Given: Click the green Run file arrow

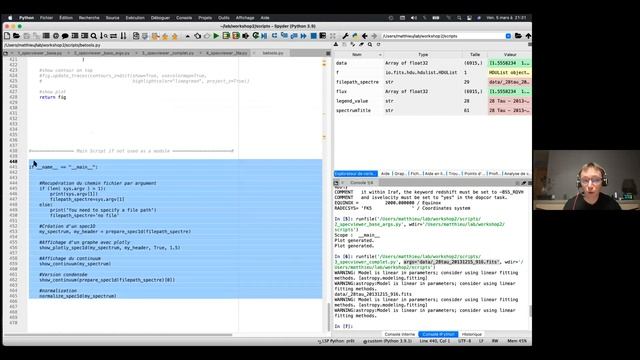Looking at the screenshot, I should 216,36.
